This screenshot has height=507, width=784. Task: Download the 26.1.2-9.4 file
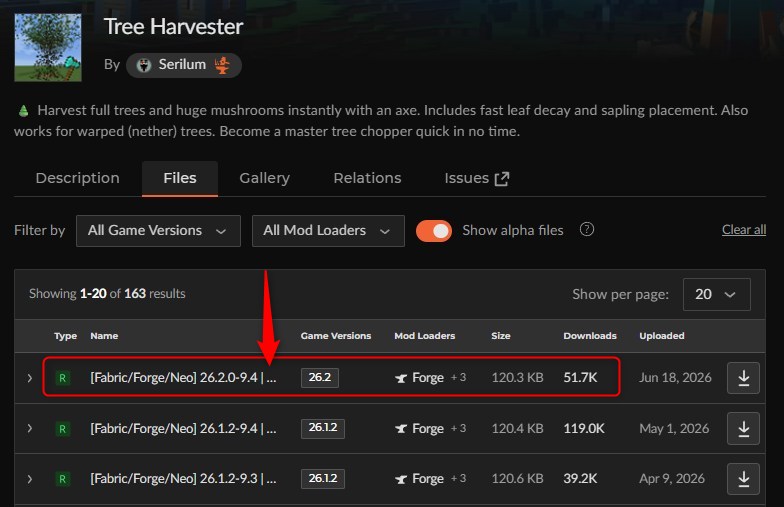(x=743, y=428)
